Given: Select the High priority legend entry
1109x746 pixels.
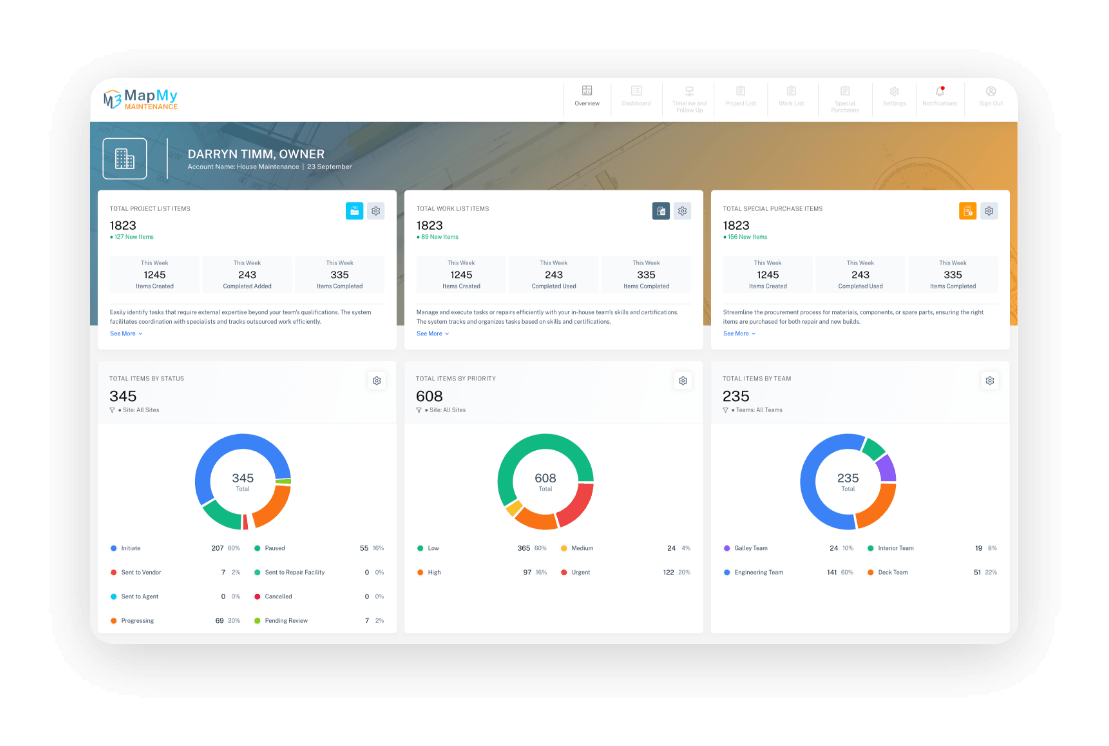Looking at the screenshot, I should [x=482, y=572].
